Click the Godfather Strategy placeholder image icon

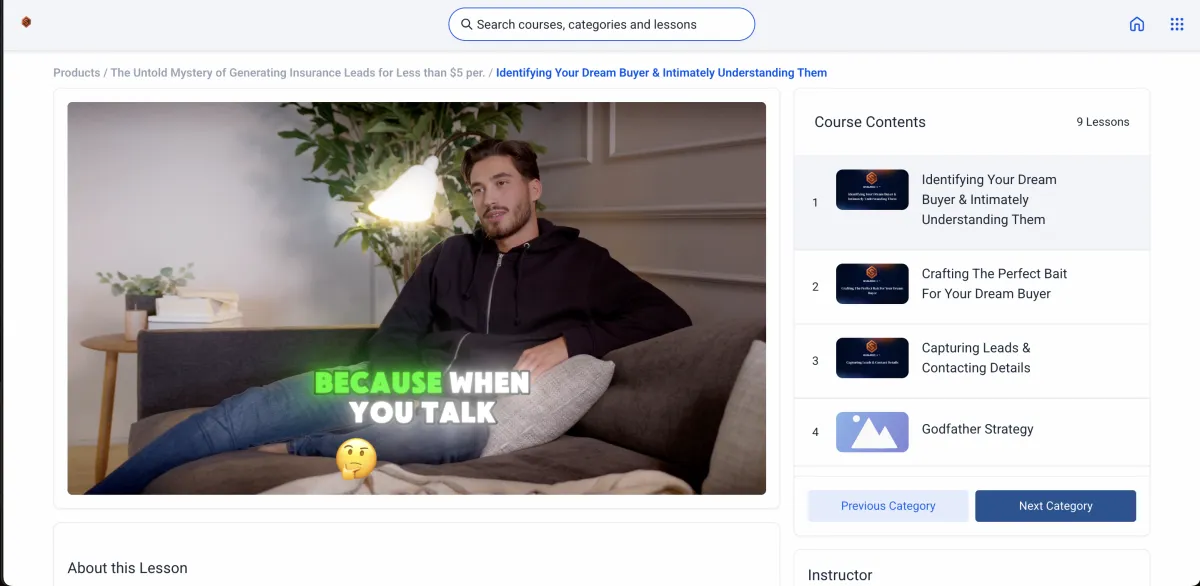(x=872, y=432)
